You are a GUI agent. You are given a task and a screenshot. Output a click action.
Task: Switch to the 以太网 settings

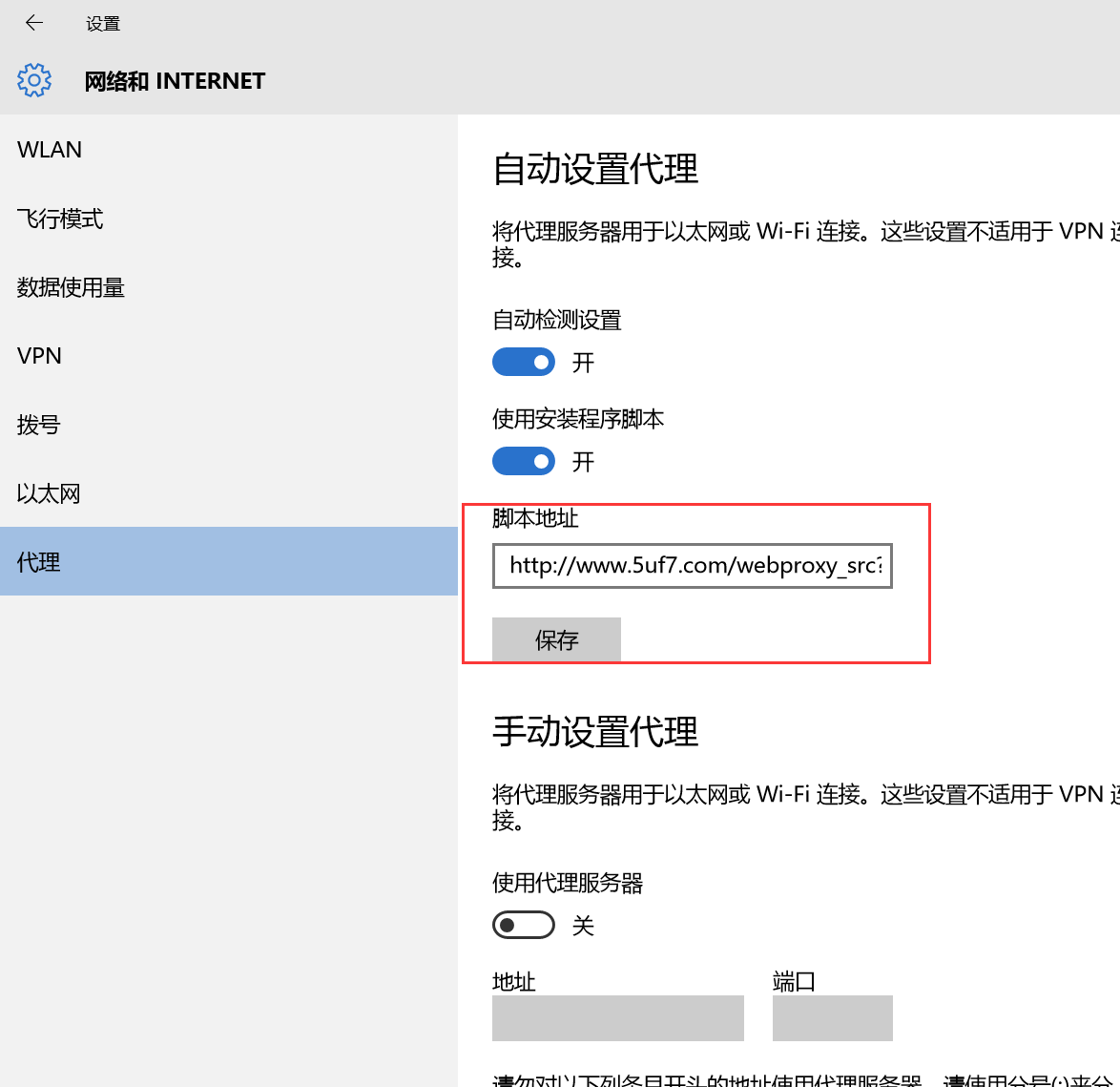click(x=49, y=493)
